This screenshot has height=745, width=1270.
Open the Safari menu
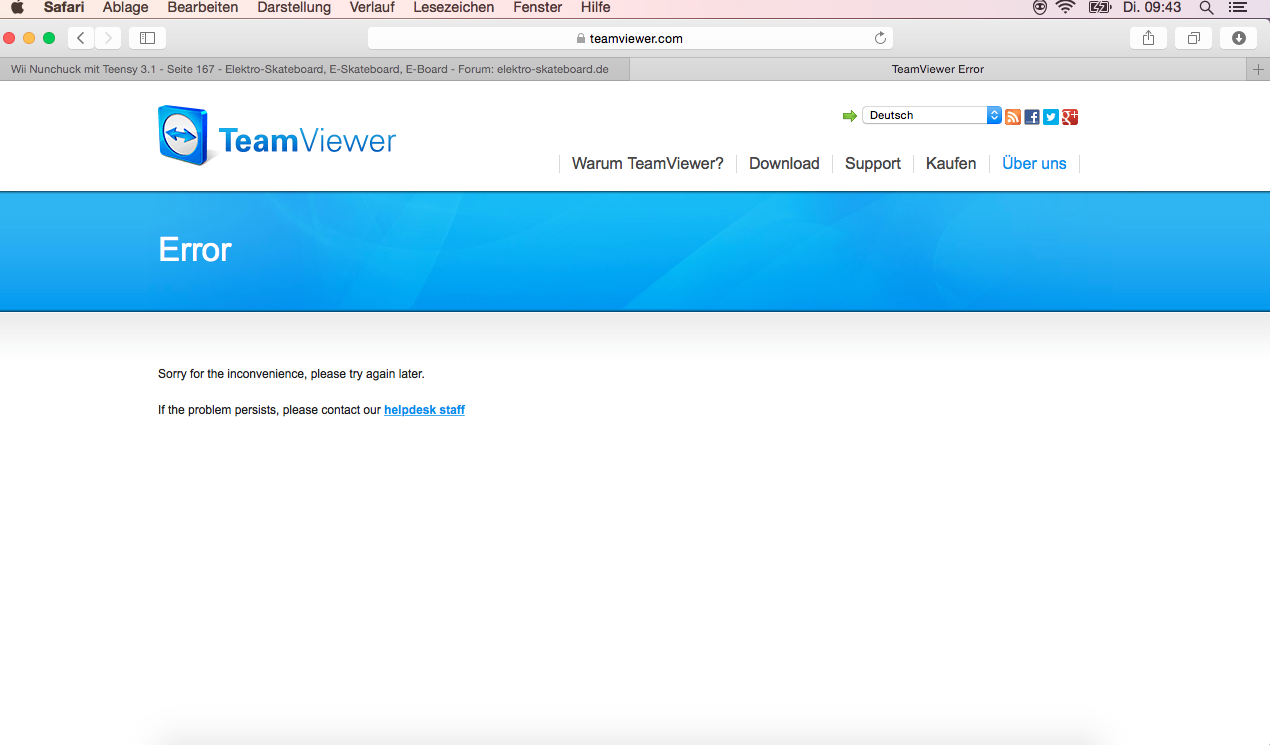(x=64, y=8)
